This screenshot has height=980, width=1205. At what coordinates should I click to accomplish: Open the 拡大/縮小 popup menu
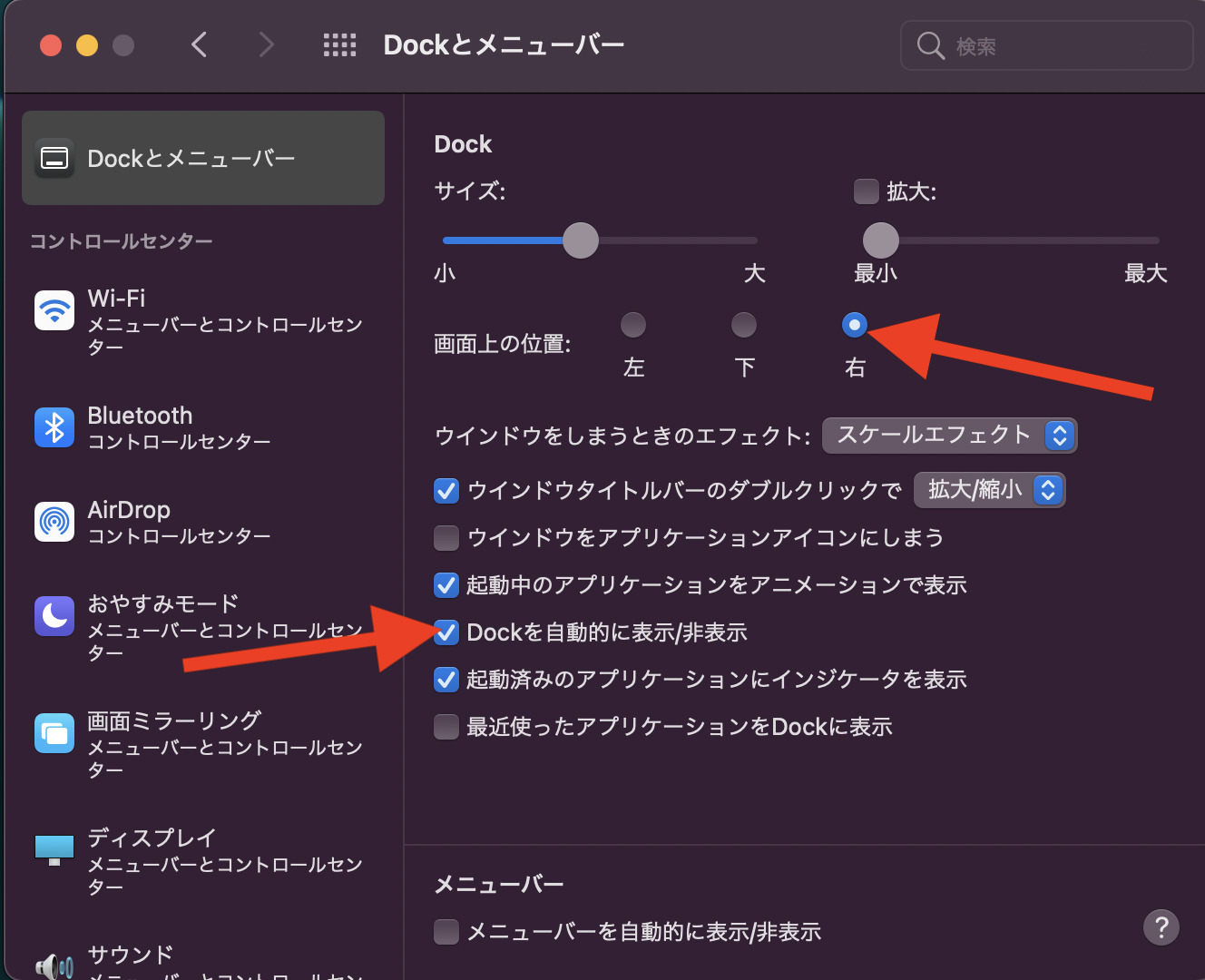(x=989, y=490)
